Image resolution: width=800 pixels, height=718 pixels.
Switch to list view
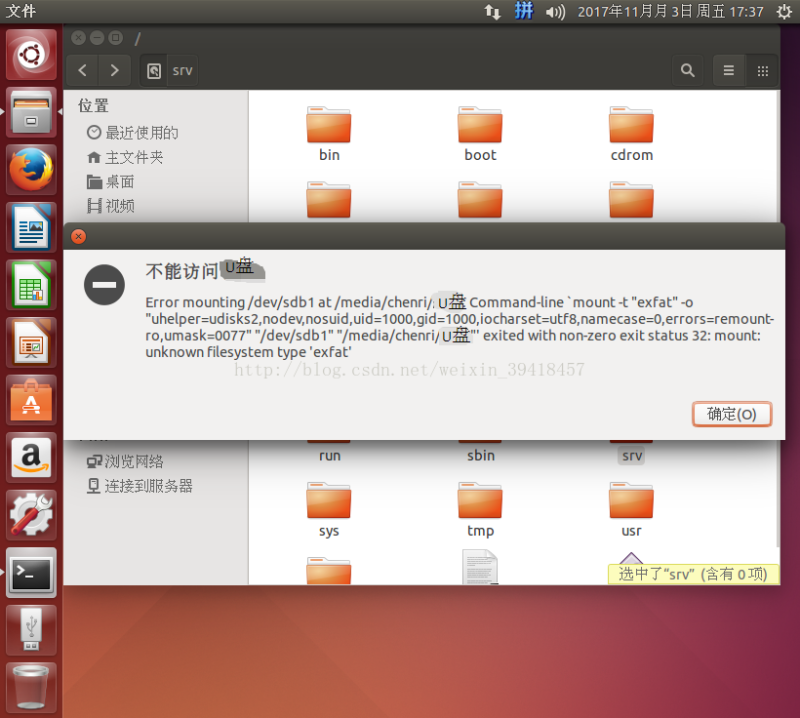(729, 70)
